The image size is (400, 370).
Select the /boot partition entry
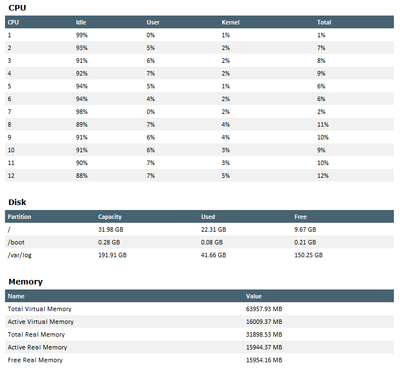[16, 242]
